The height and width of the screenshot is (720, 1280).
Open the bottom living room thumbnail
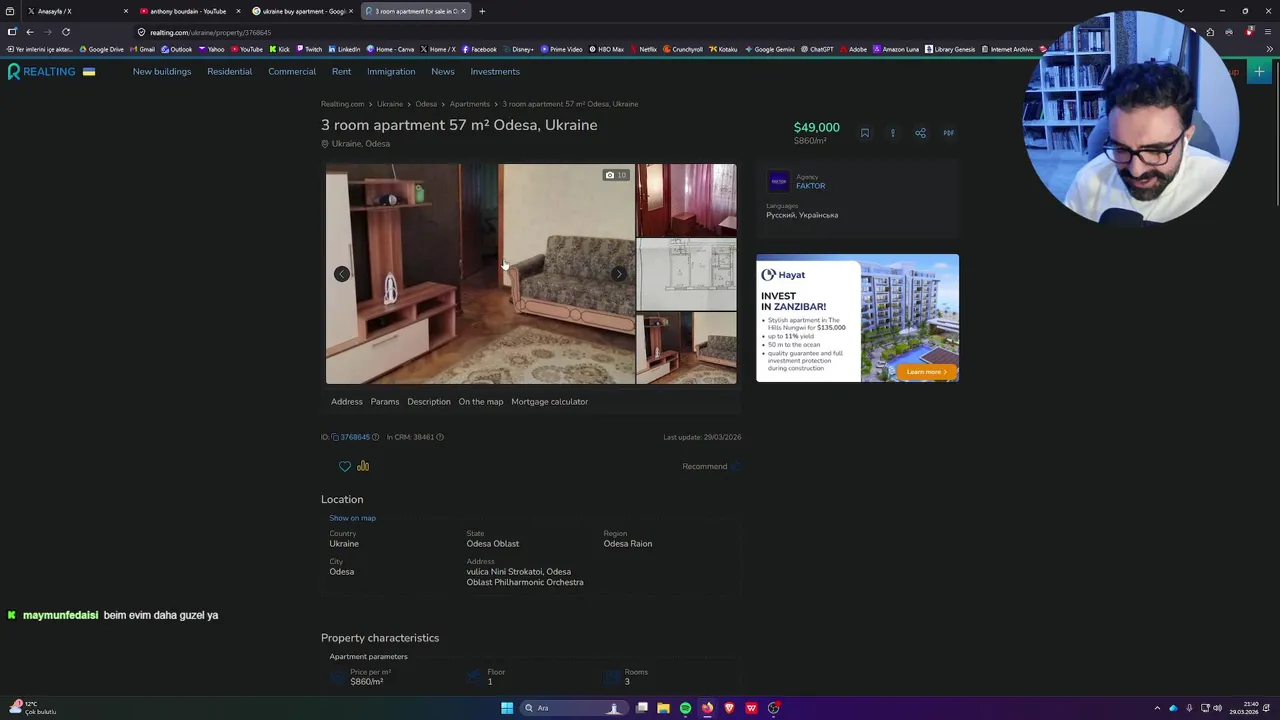(x=687, y=348)
